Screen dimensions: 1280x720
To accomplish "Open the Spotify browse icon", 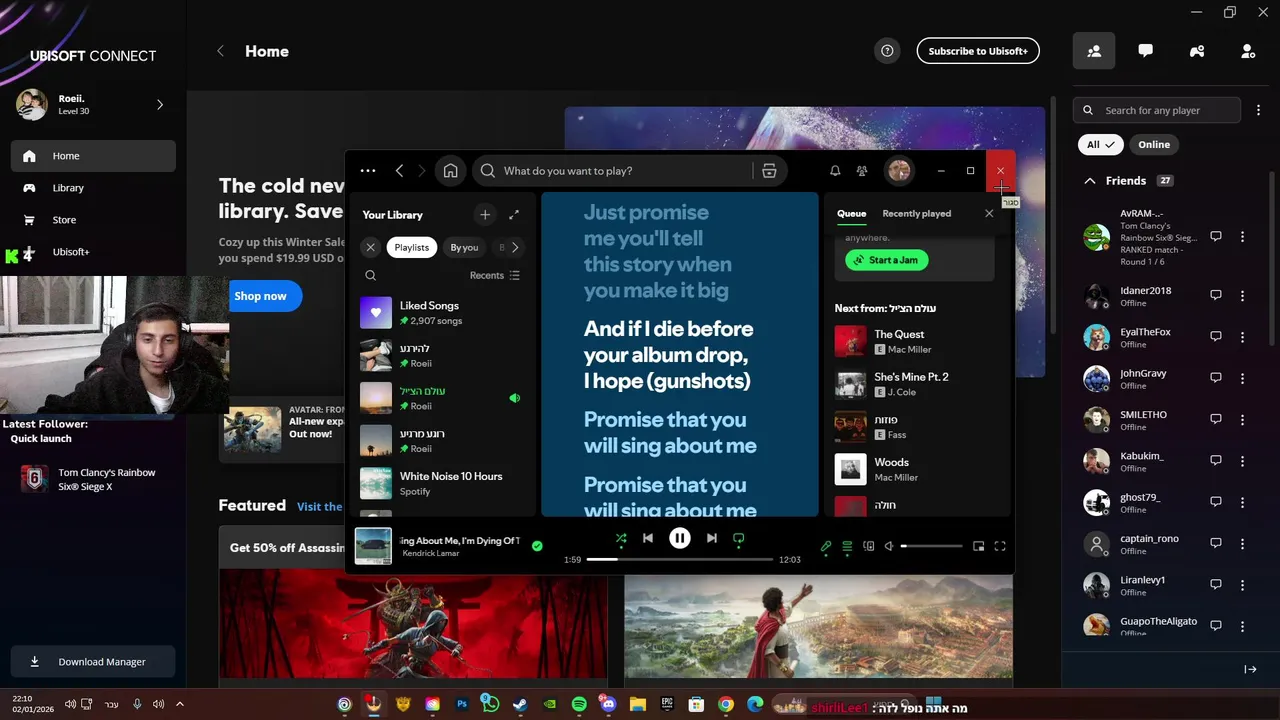I will (x=769, y=171).
